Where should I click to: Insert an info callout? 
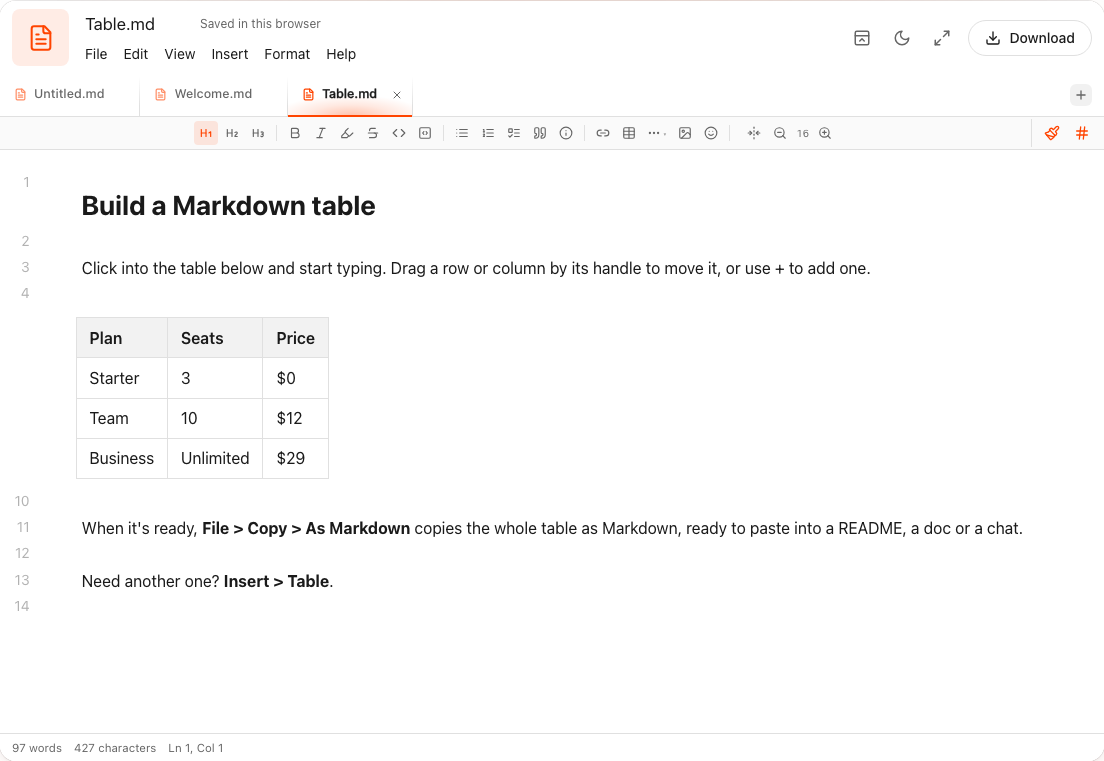(x=566, y=133)
